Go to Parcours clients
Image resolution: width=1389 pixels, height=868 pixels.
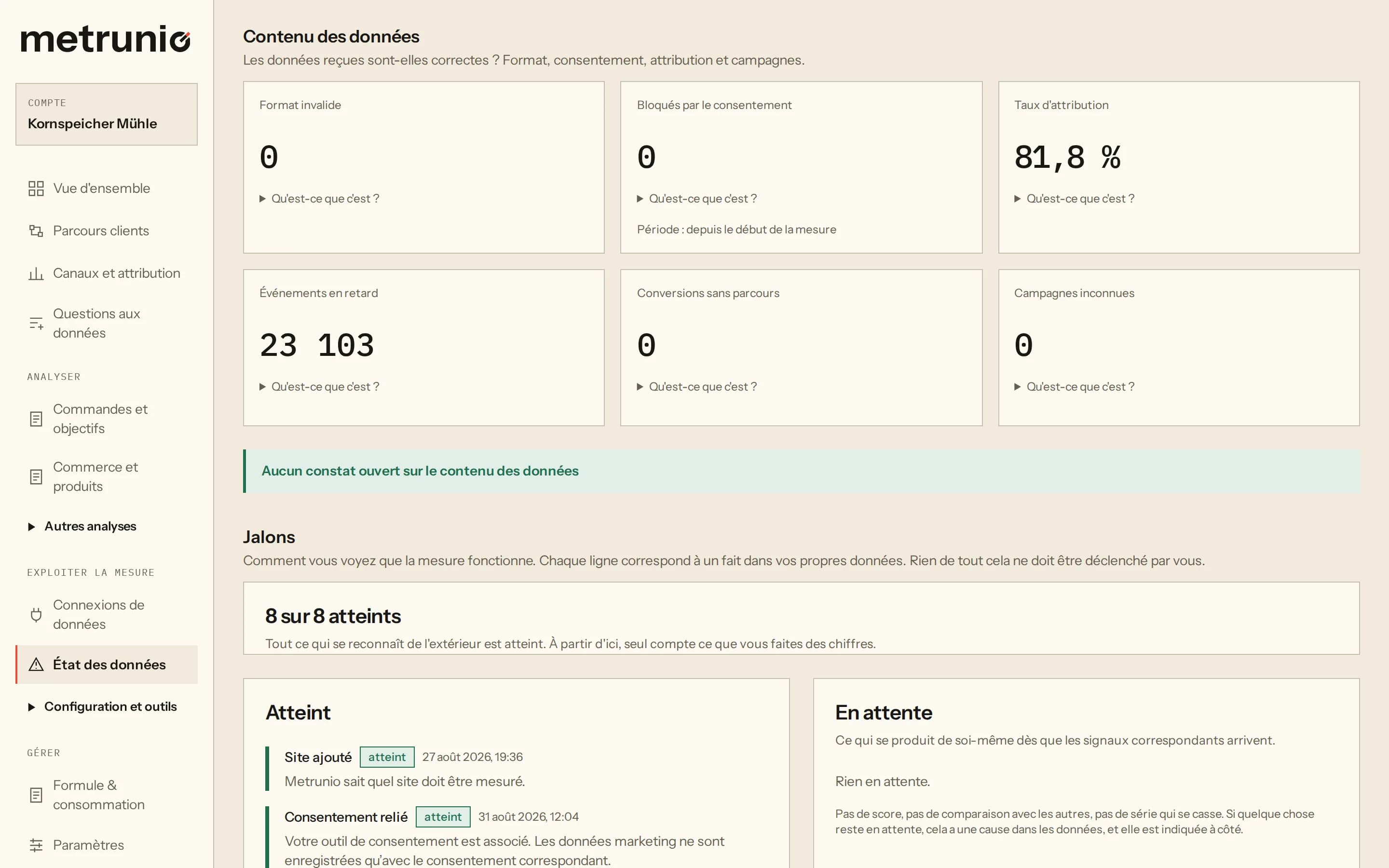tap(107, 231)
